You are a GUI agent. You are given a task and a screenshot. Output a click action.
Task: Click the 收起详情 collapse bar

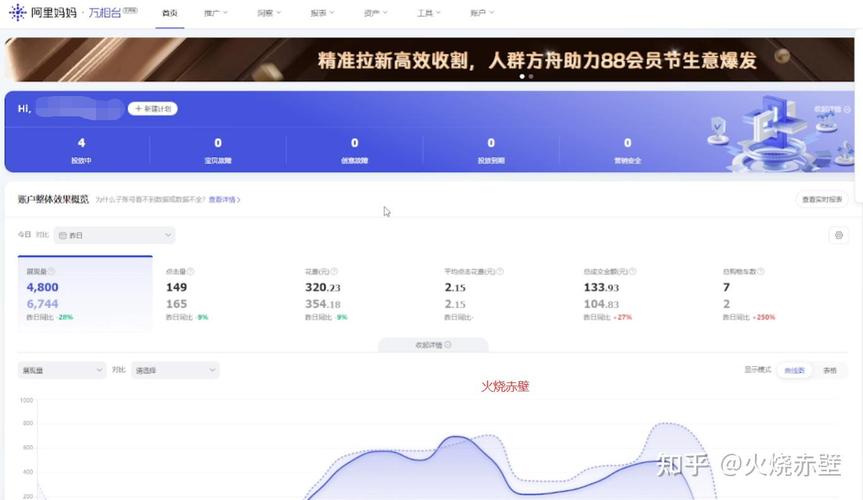(433, 345)
